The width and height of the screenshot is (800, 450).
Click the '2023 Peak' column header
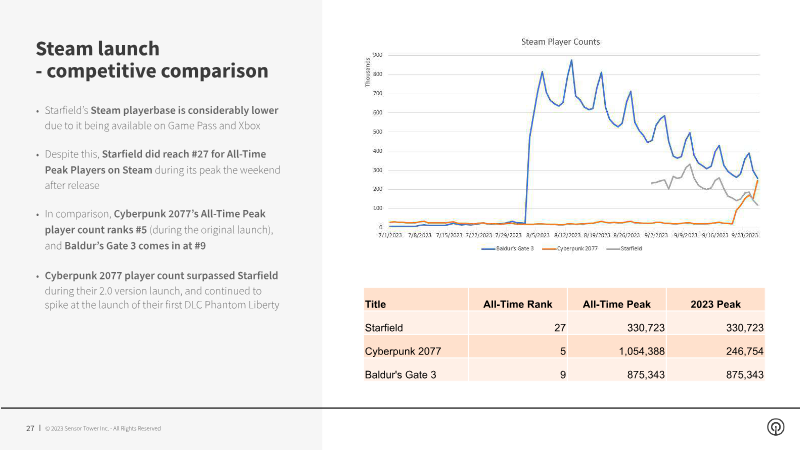(714, 304)
